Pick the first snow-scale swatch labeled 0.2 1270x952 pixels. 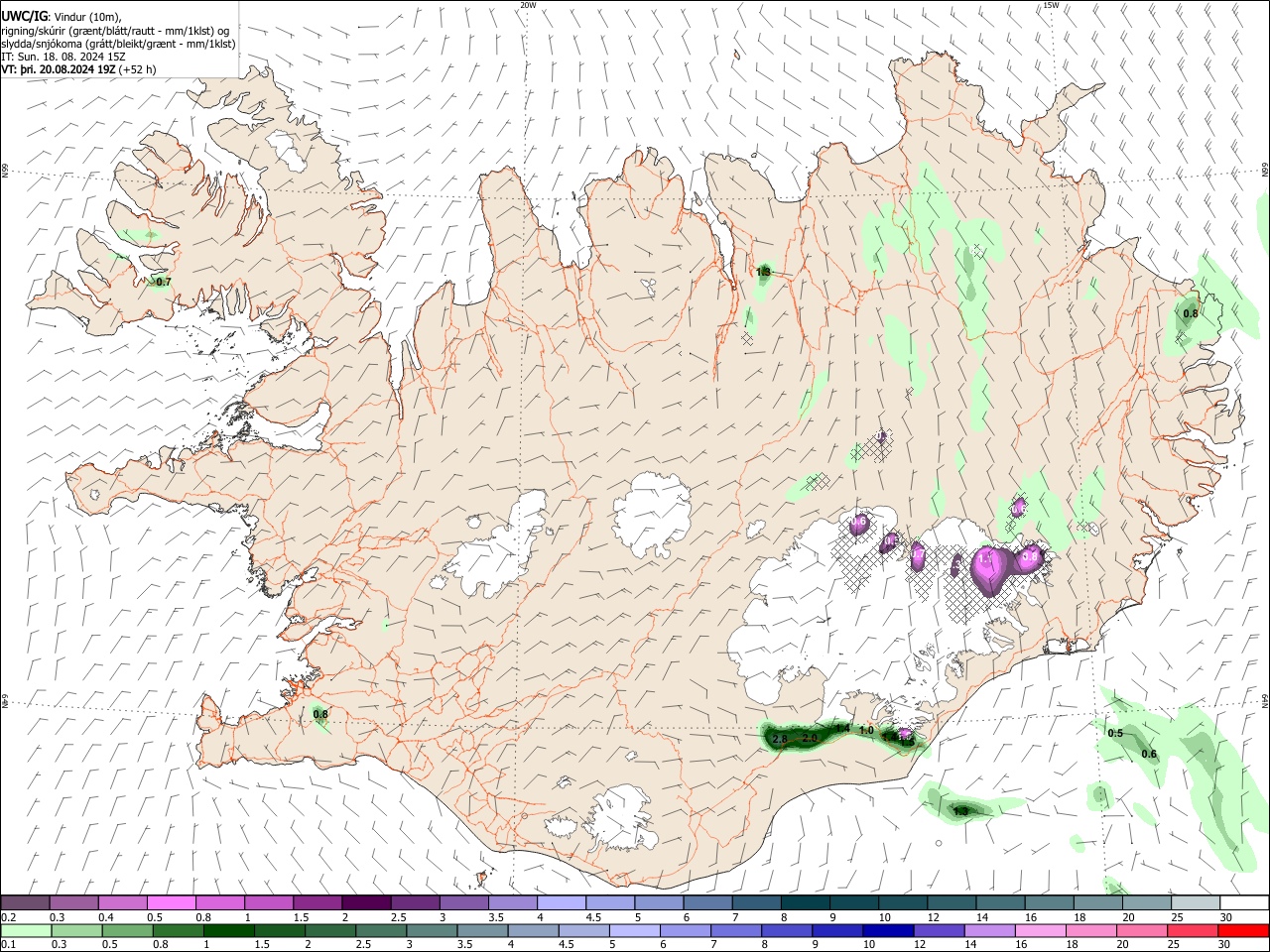[25, 903]
